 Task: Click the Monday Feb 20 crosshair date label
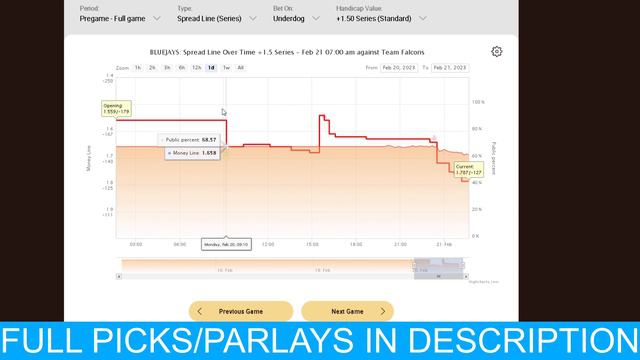pos(226,244)
